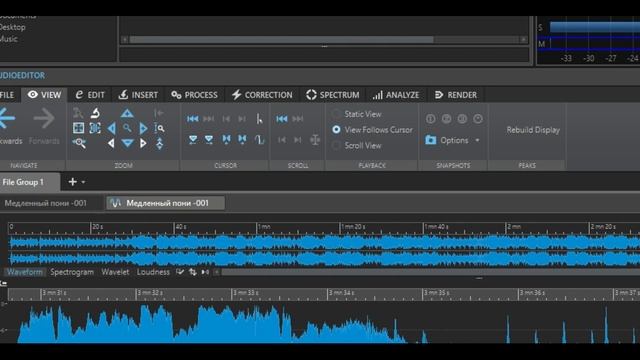Switch to the VIEW ribbon tab
This screenshot has width=640, height=360.
44,95
